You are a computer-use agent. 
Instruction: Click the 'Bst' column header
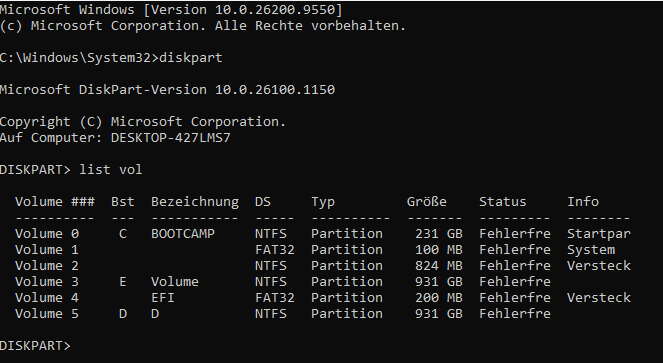point(123,202)
